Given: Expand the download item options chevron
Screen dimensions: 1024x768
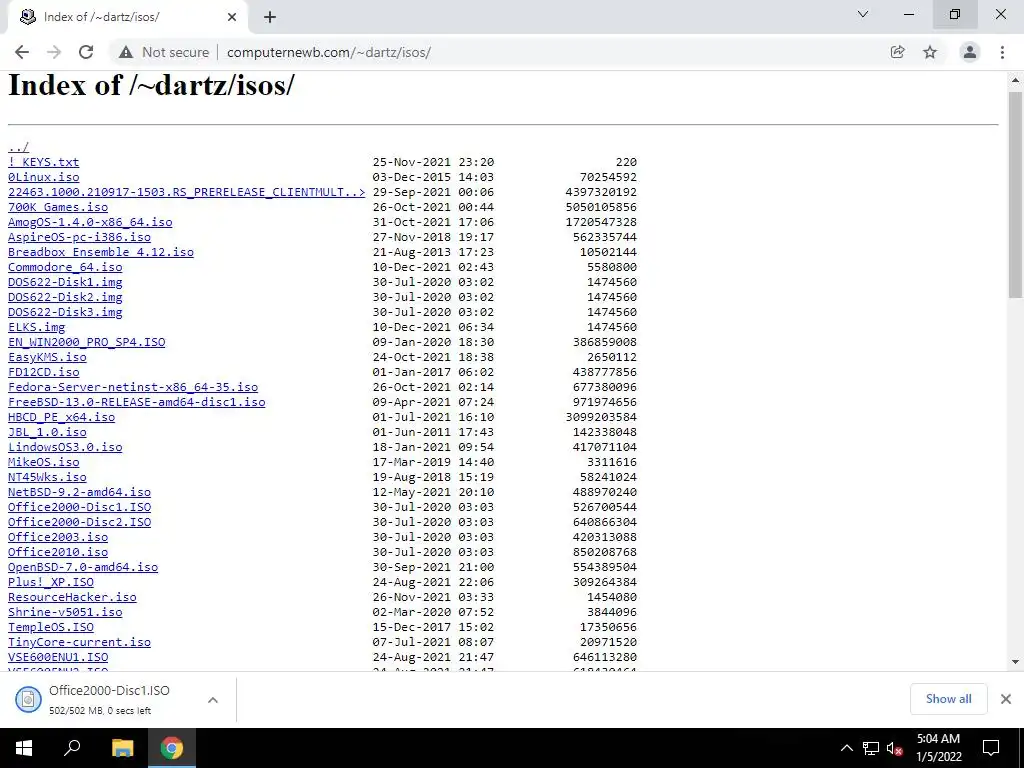Looking at the screenshot, I should pyautogui.click(x=213, y=699).
